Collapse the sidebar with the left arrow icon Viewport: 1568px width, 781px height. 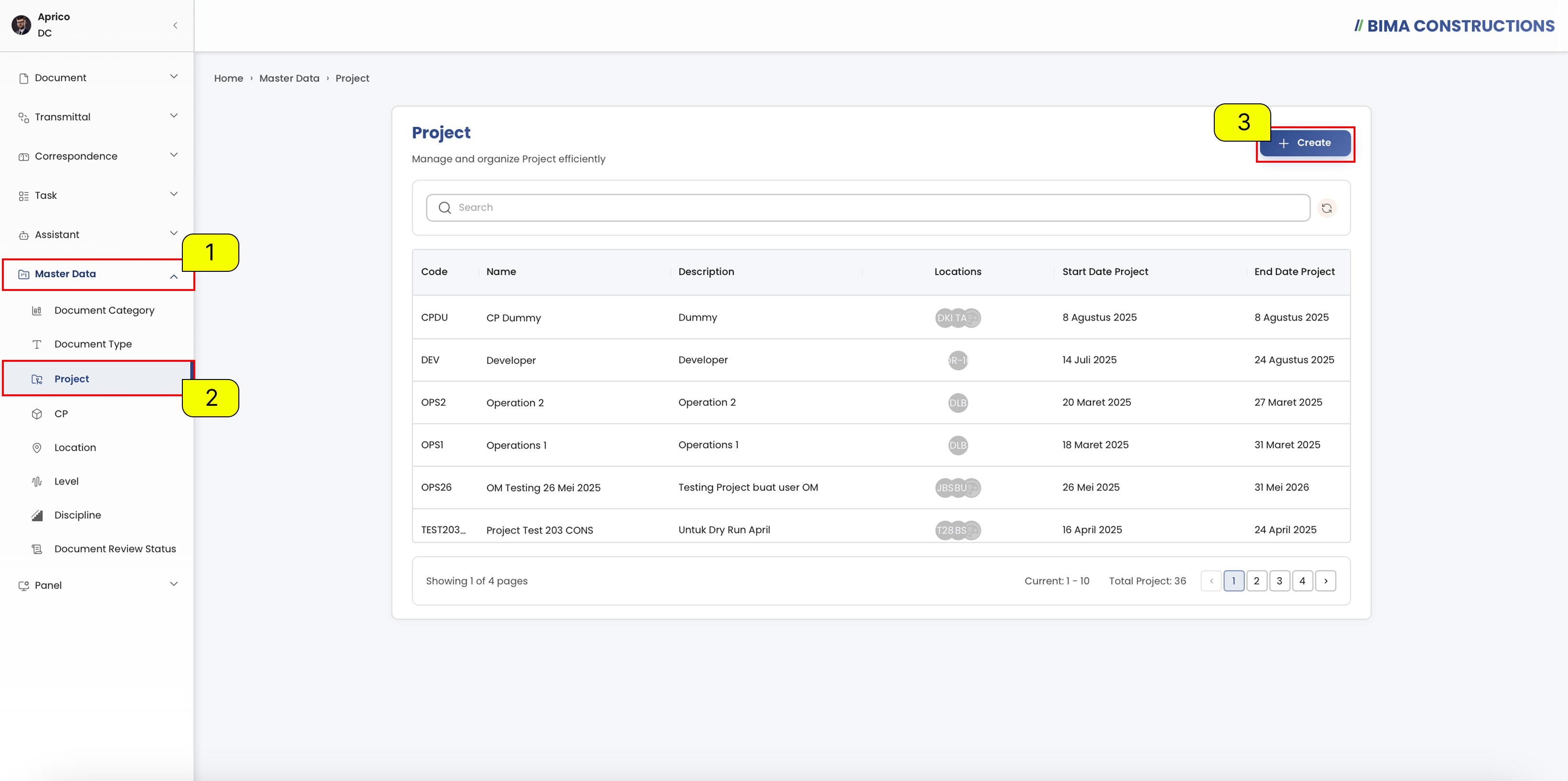coord(175,25)
